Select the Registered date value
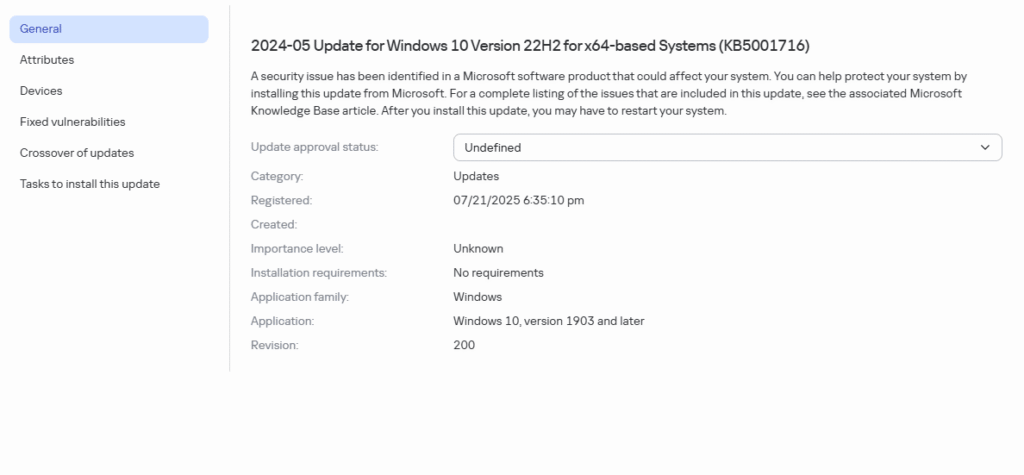Screen dimensions: 1024x475 pyautogui.click(x=518, y=200)
